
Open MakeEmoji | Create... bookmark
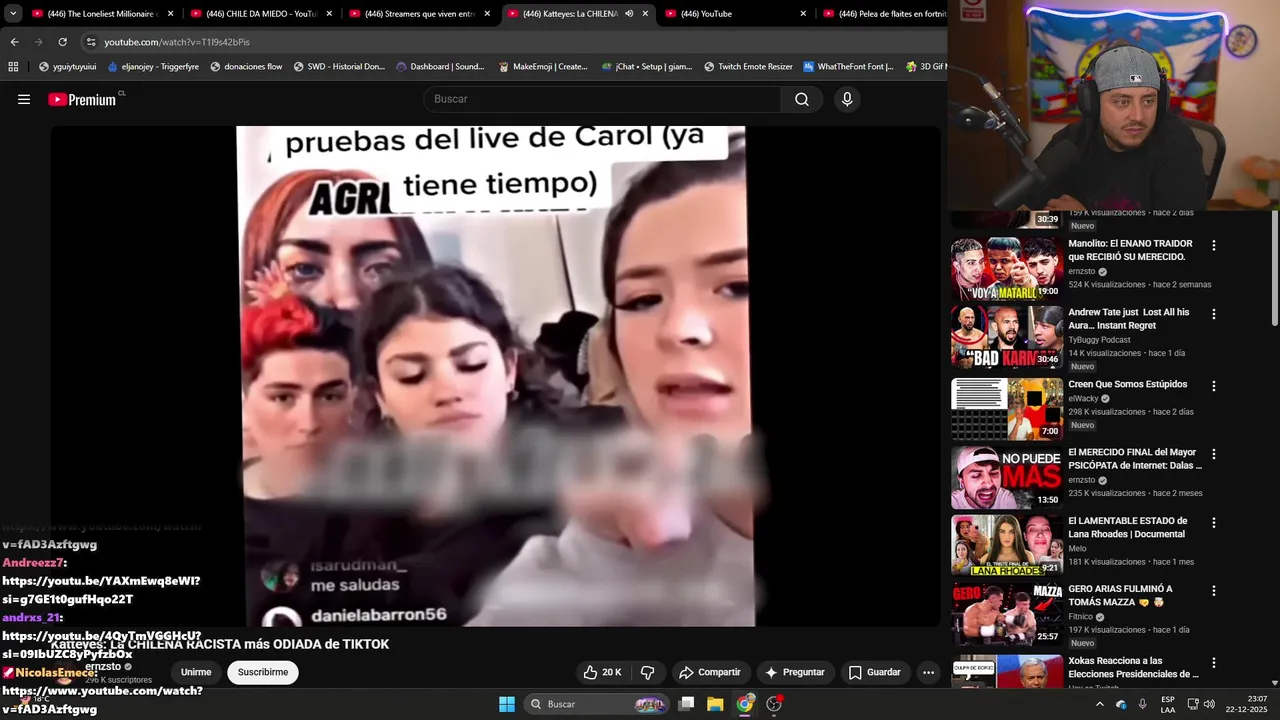tap(542, 66)
